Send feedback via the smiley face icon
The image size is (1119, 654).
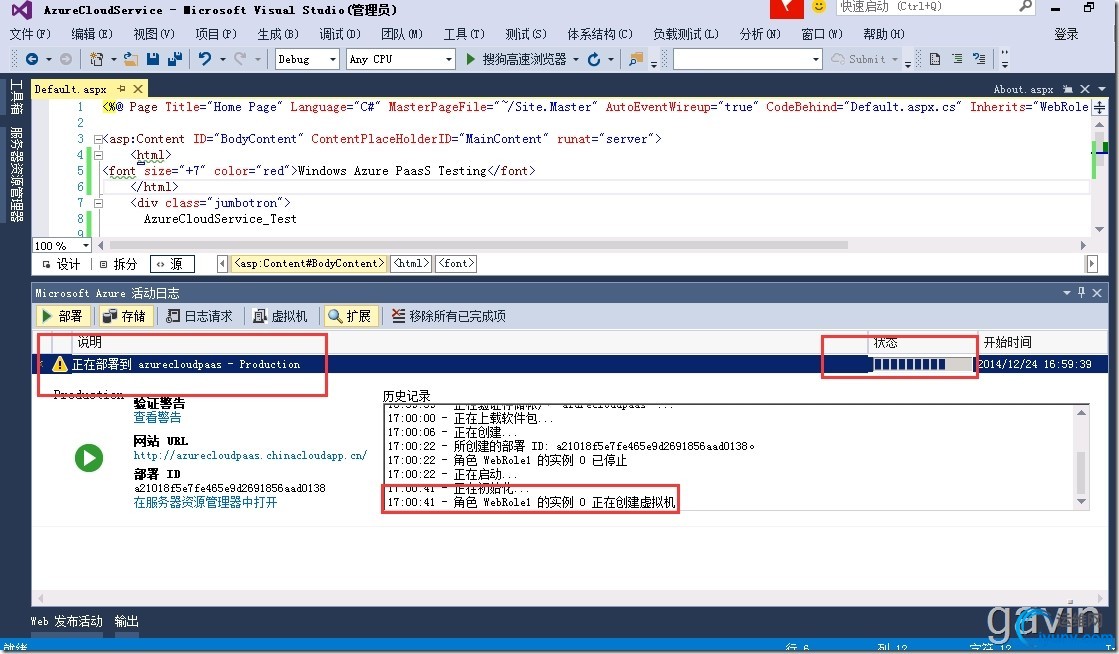819,7
